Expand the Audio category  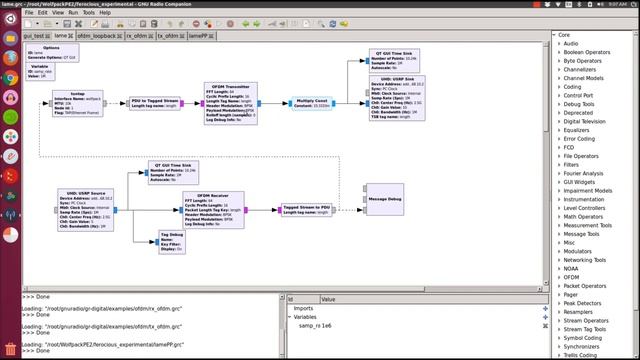point(560,44)
